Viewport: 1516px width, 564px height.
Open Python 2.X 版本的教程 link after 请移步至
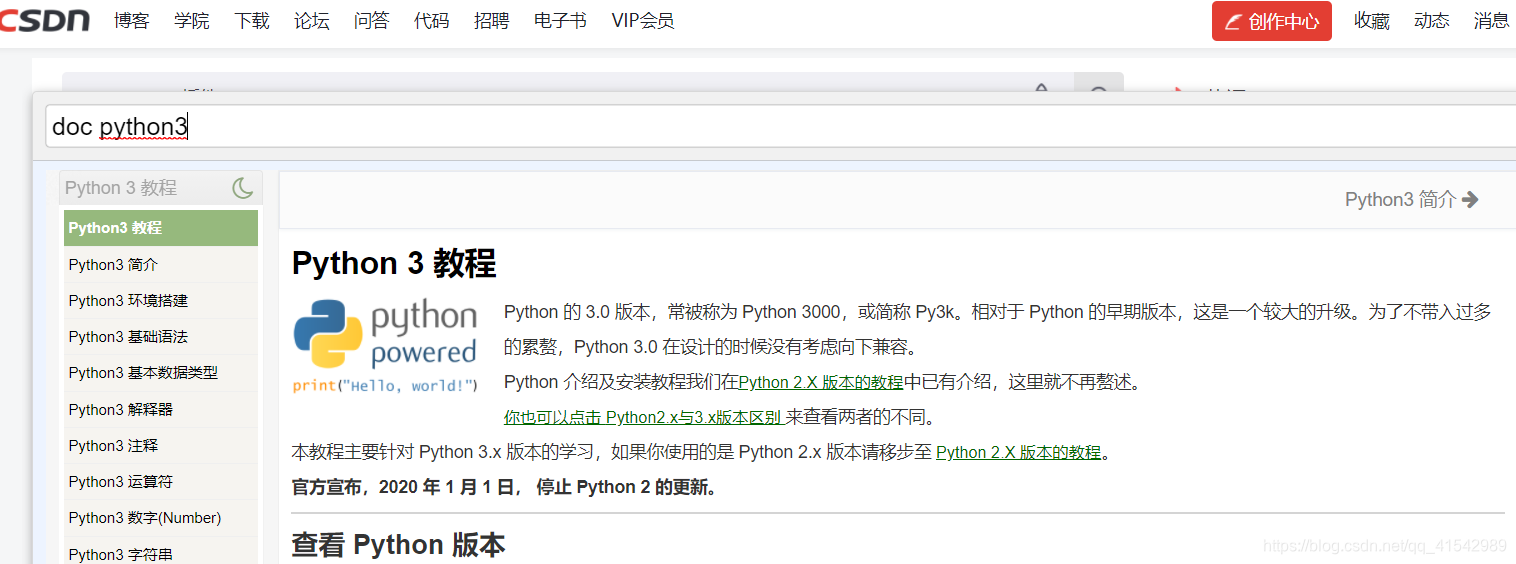pos(1018,452)
